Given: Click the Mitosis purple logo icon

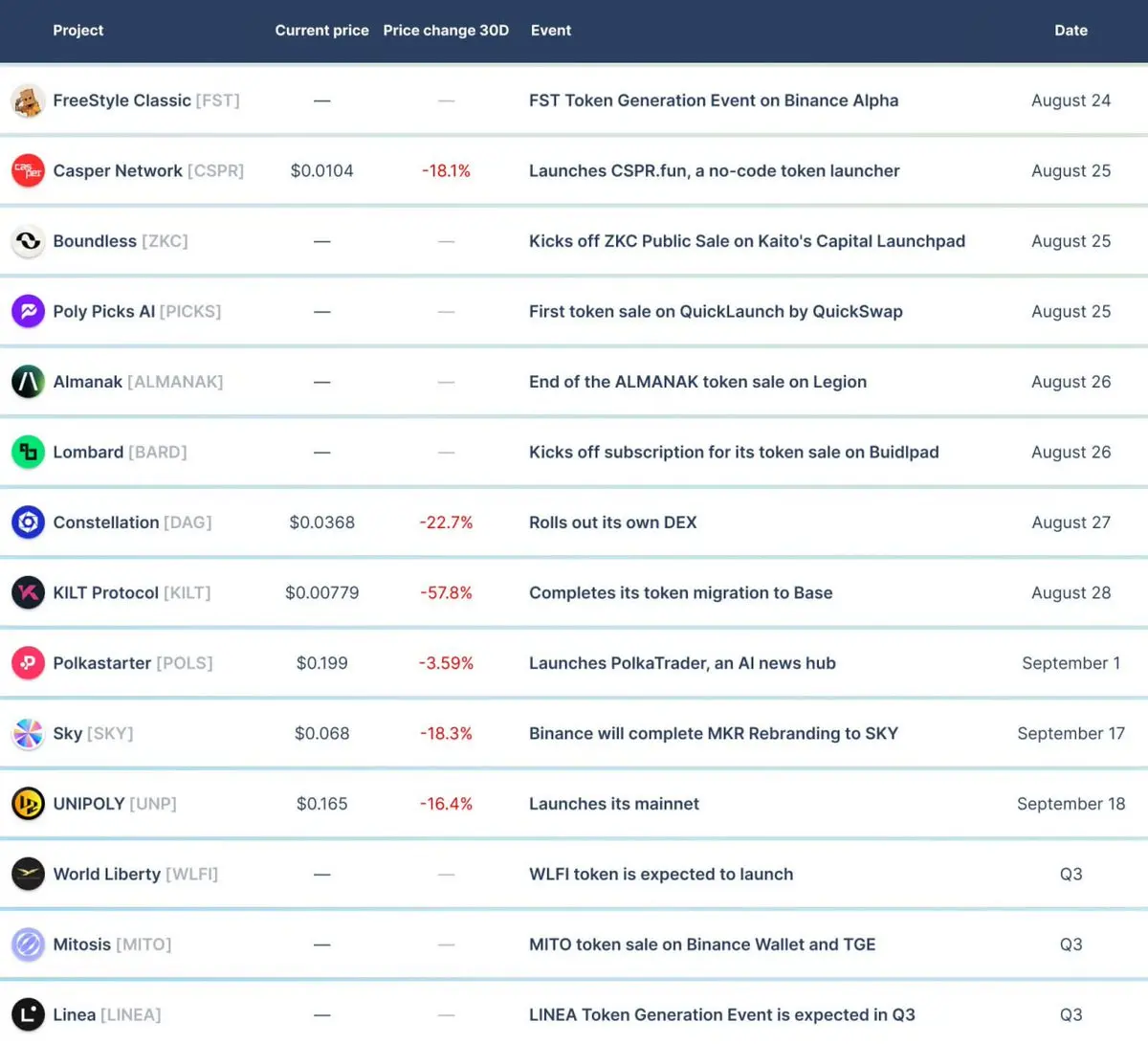Looking at the screenshot, I should 28,944.
